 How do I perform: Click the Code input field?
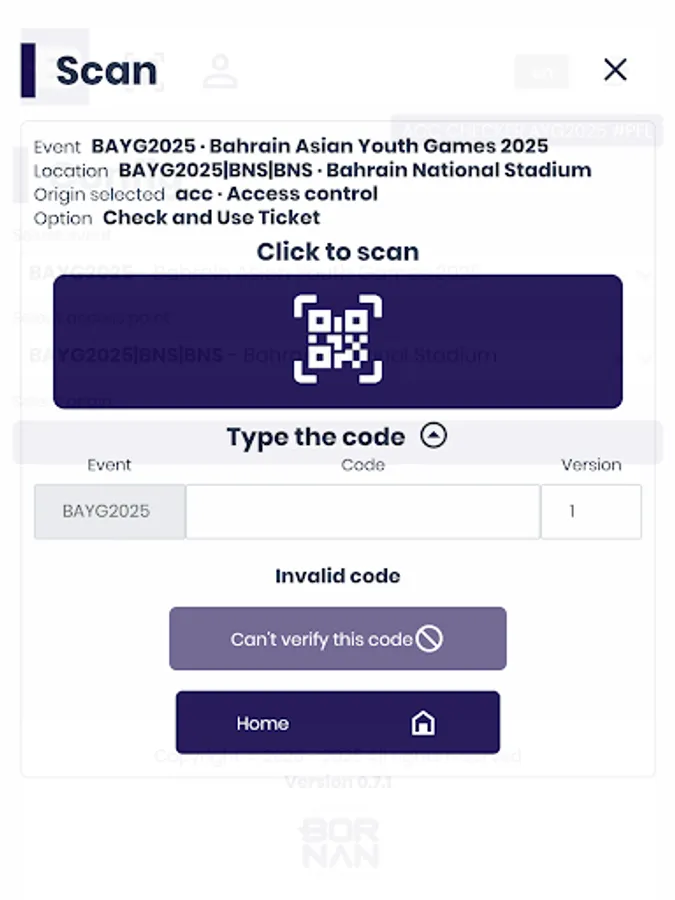(x=362, y=511)
